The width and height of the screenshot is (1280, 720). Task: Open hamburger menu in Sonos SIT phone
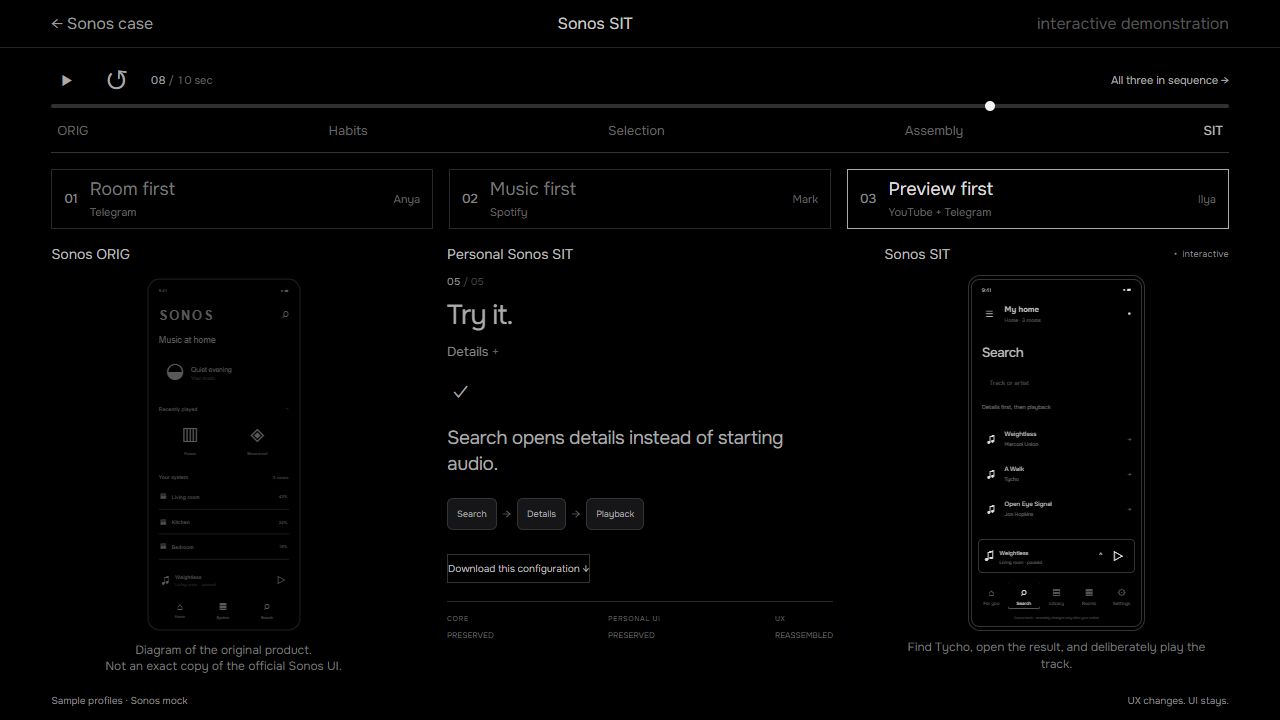pyautogui.click(x=989, y=314)
